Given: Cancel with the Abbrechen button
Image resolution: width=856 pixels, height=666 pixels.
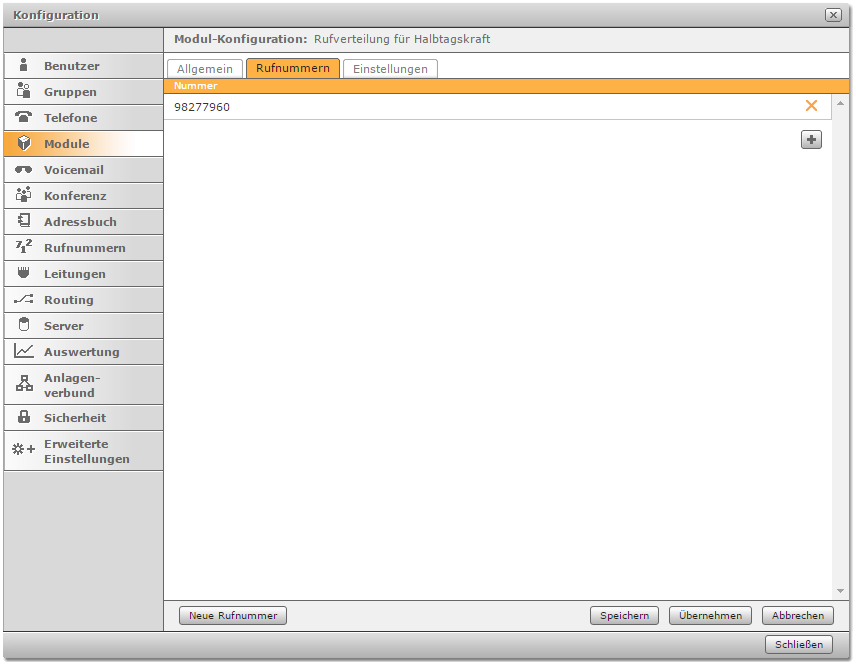Looking at the screenshot, I should pyautogui.click(x=797, y=616).
